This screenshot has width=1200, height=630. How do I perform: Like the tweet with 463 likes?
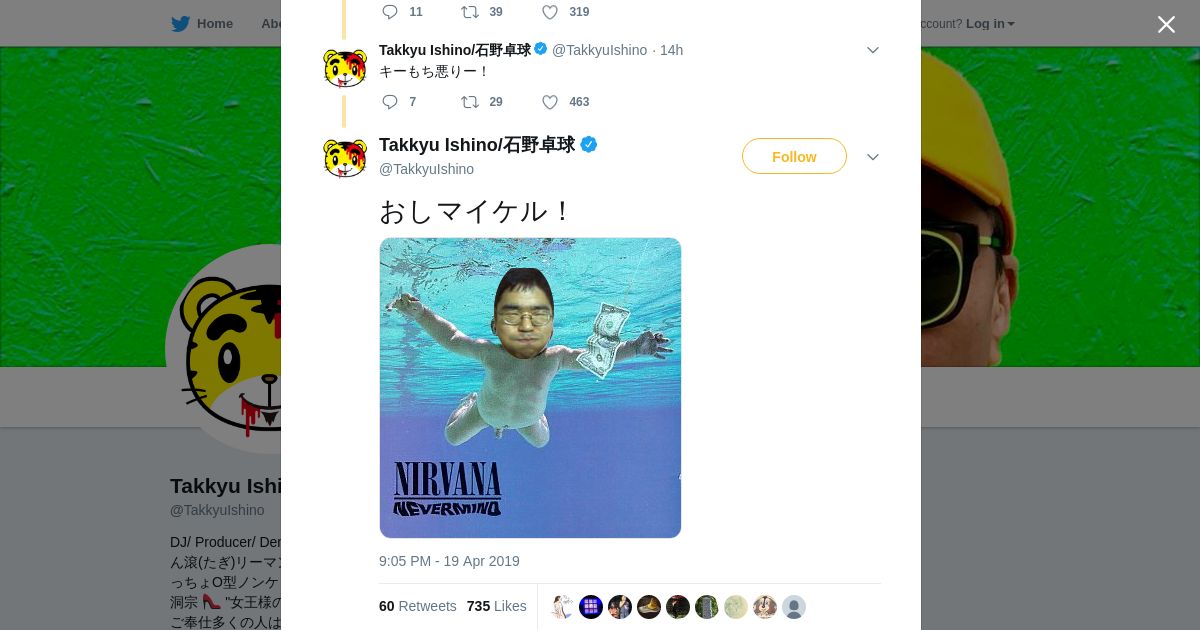(x=550, y=102)
